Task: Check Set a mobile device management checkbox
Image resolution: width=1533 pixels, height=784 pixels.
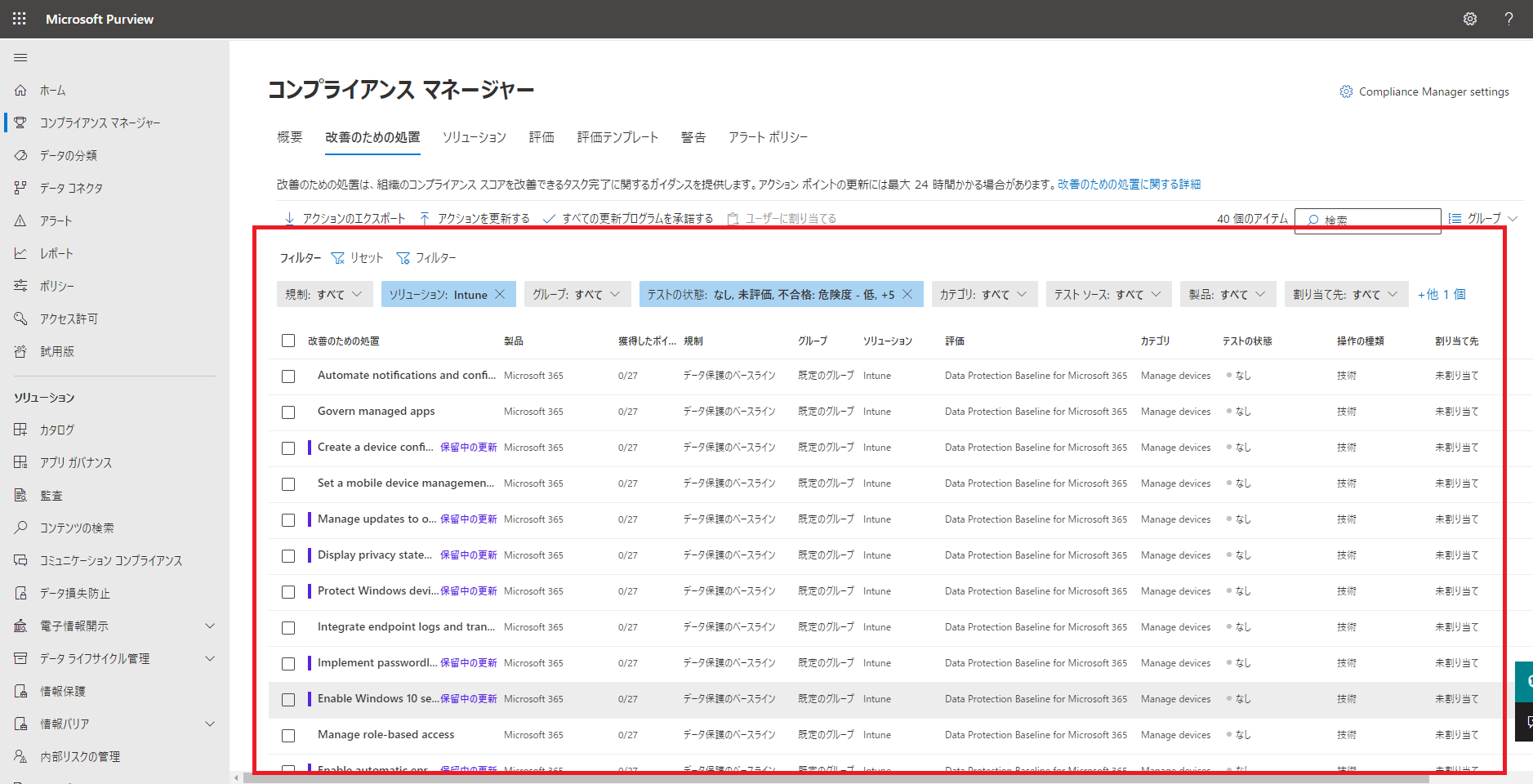Action: click(x=288, y=484)
